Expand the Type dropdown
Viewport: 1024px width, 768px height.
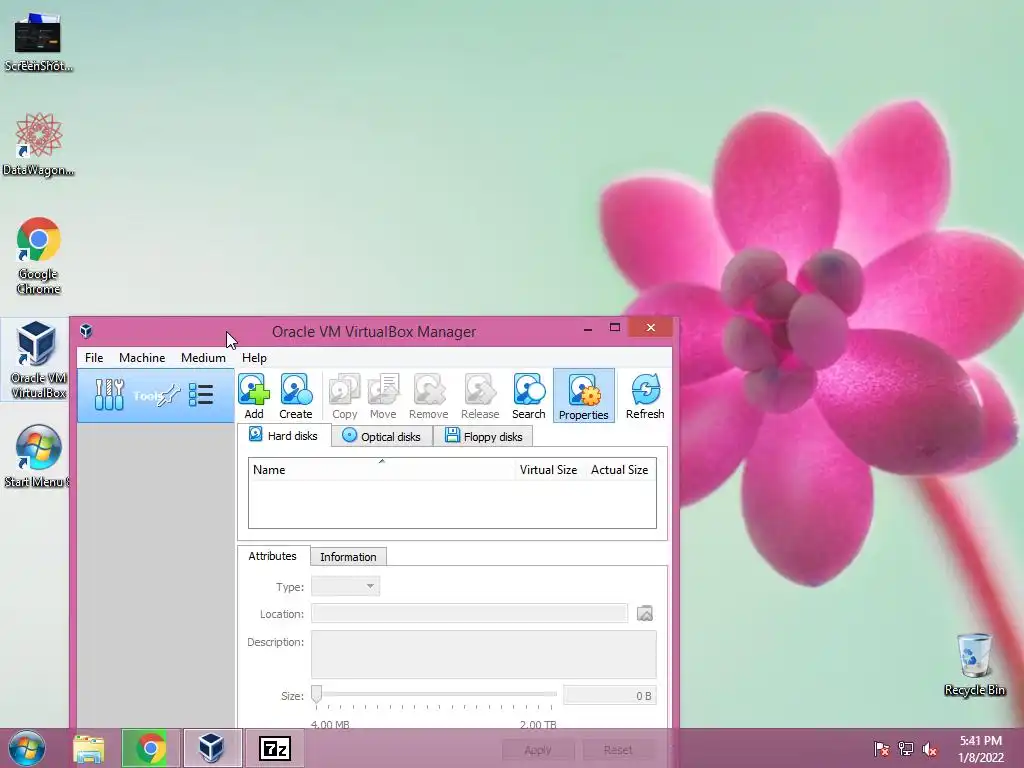click(345, 586)
